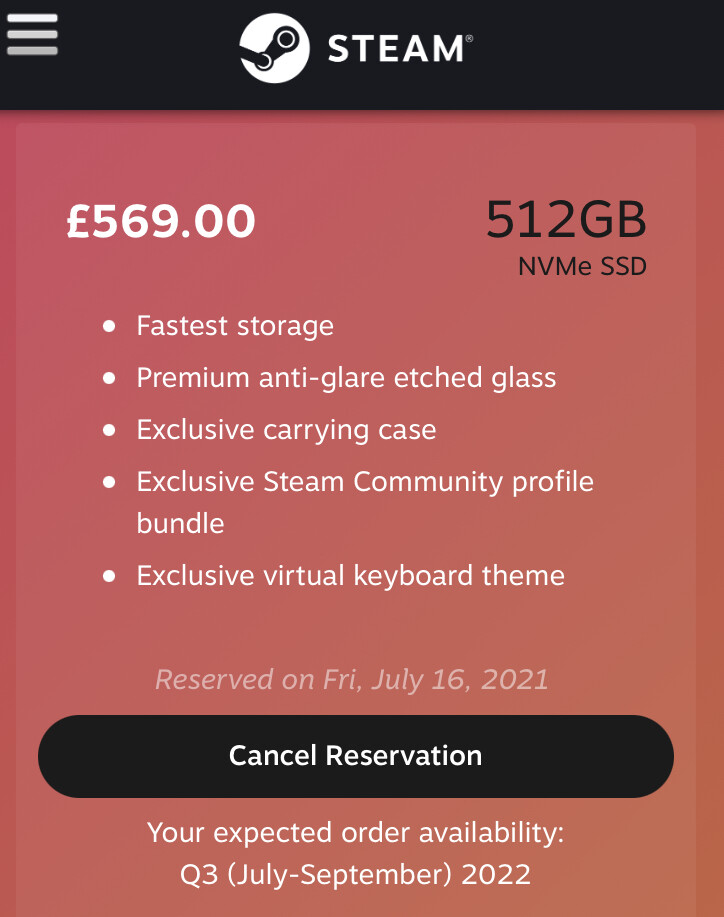724x917 pixels.
Task: Click "Premium anti-glare etched glass" feature
Action: pyautogui.click(x=346, y=378)
